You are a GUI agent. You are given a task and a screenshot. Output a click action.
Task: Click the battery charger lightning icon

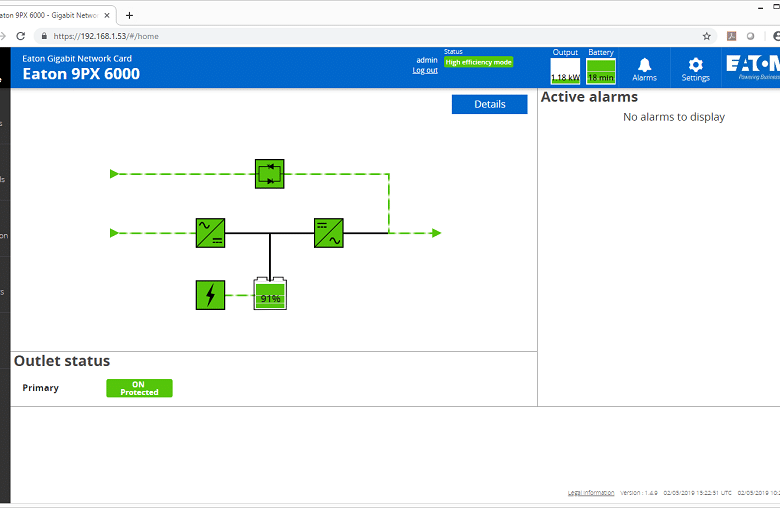[210, 295]
